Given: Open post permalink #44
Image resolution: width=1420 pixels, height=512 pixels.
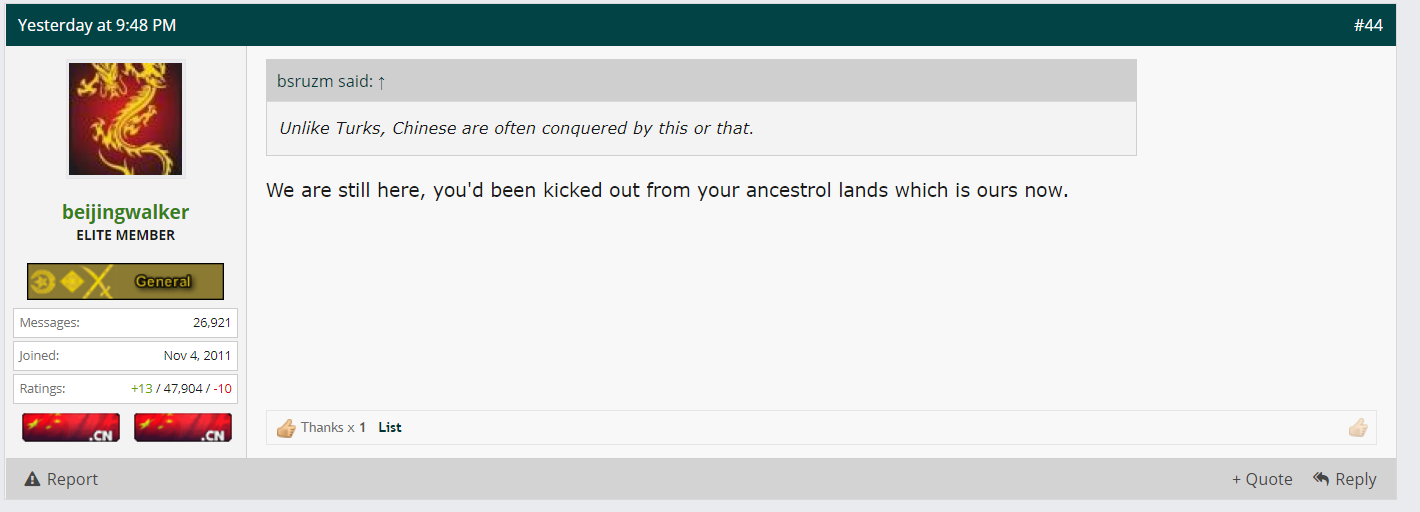Looking at the screenshot, I should coord(1368,25).
